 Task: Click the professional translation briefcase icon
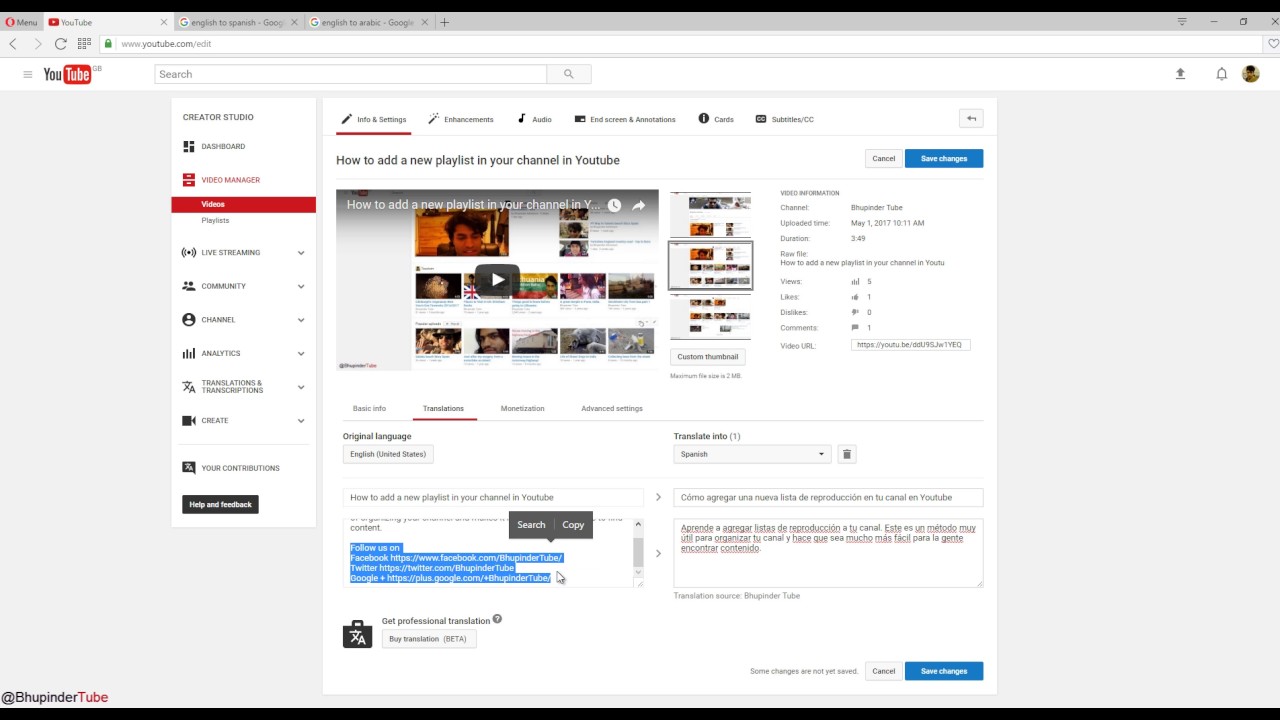pyautogui.click(x=357, y=634)
